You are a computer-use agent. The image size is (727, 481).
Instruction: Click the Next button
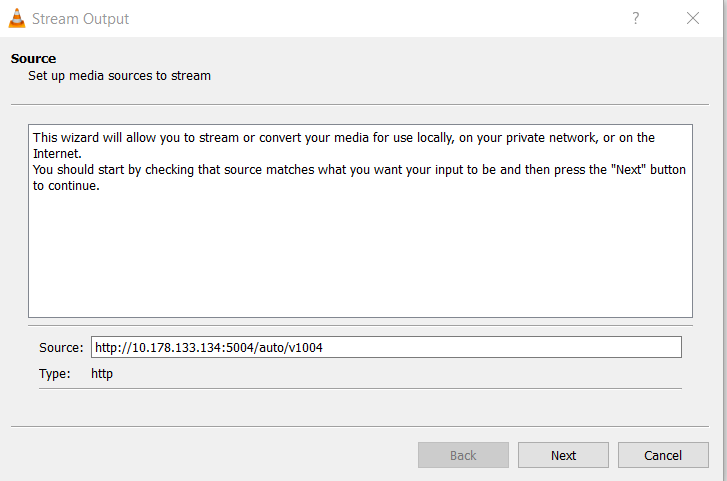click(563, 455)
